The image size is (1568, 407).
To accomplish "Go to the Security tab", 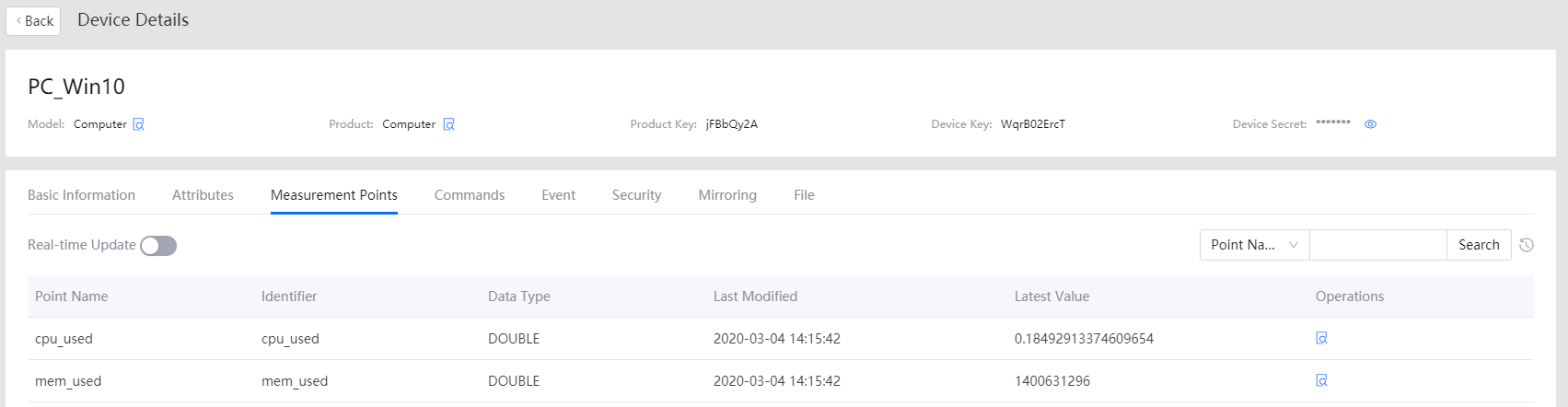I will (636, 195).
